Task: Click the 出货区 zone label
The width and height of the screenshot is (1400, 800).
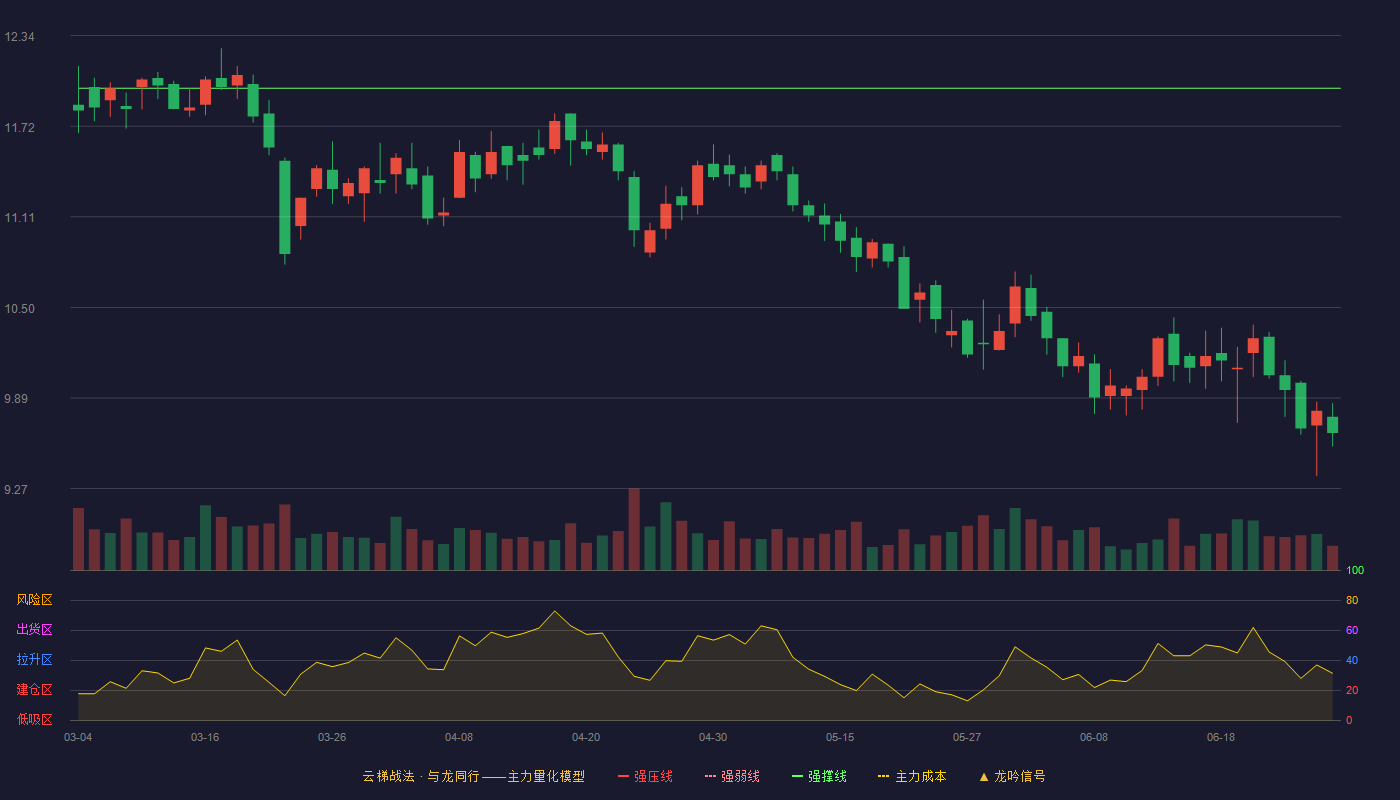Action: pos(34,630)
